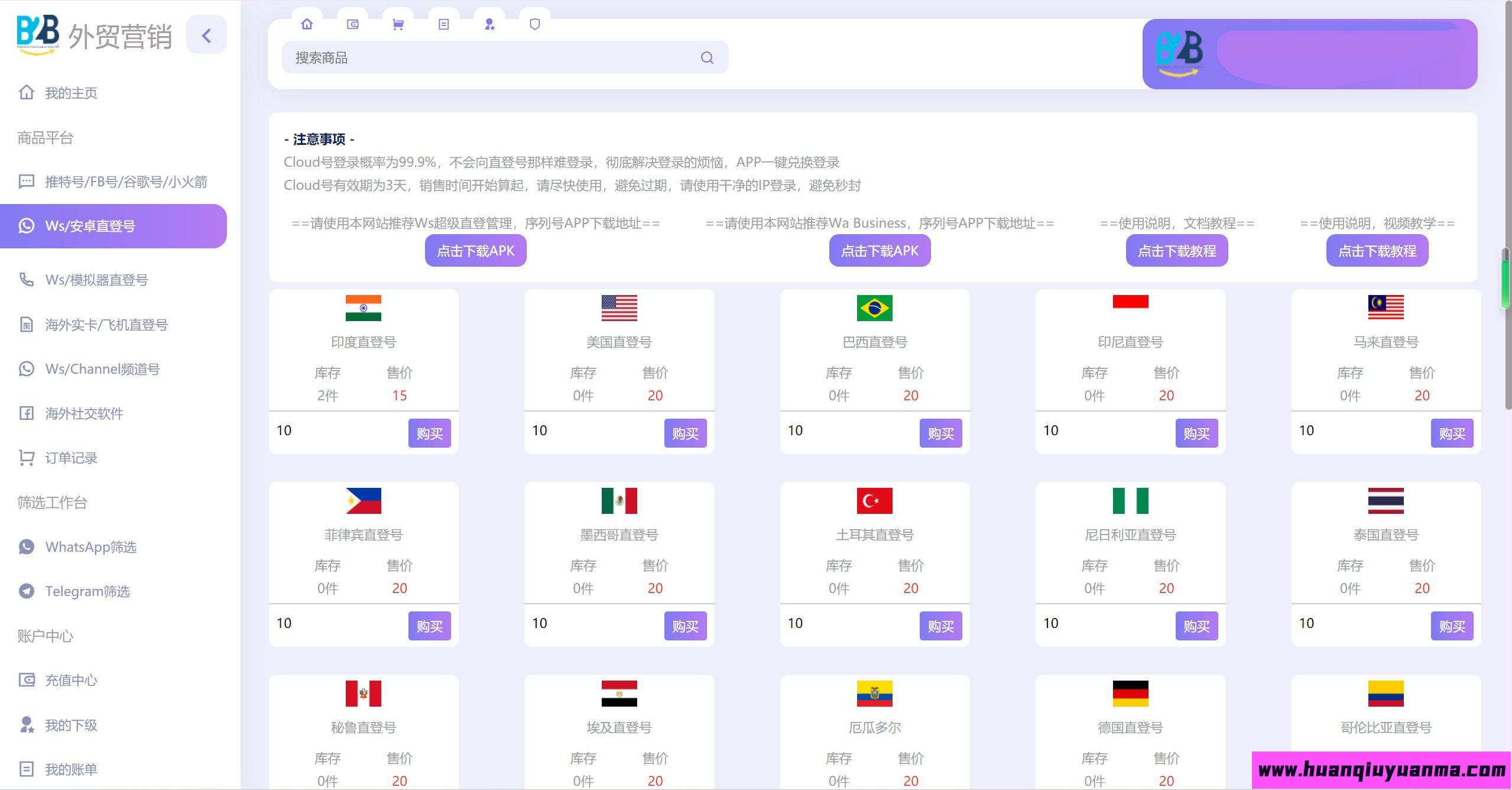This screenshot has height=790, width=1512.
Task: Click the chat icon beside 推特号/FB号
Action: (27, 182)
